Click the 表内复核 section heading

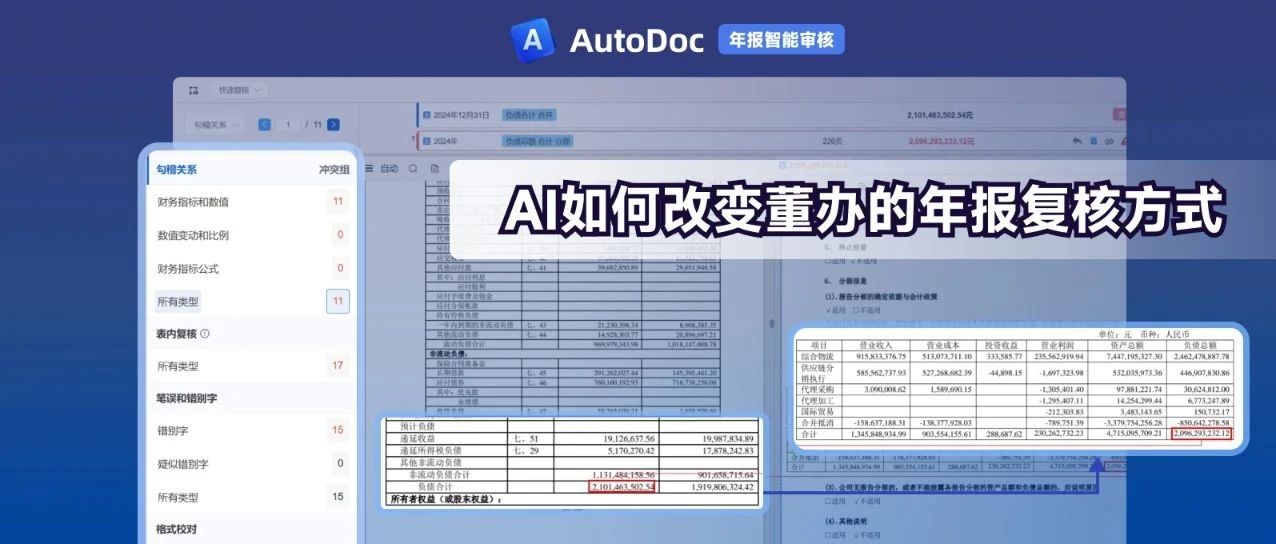click(177, 333)
